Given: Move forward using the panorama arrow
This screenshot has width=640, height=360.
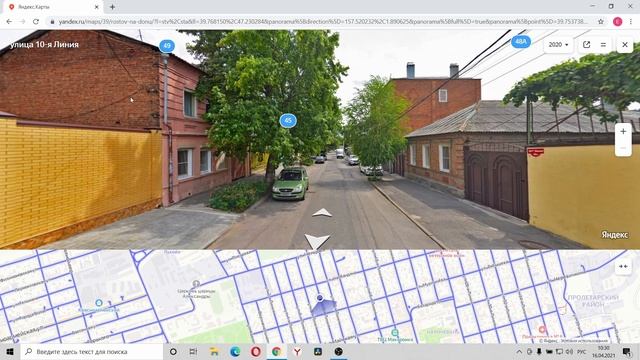Looking at the screenshot, I should (x=322, y=212).
